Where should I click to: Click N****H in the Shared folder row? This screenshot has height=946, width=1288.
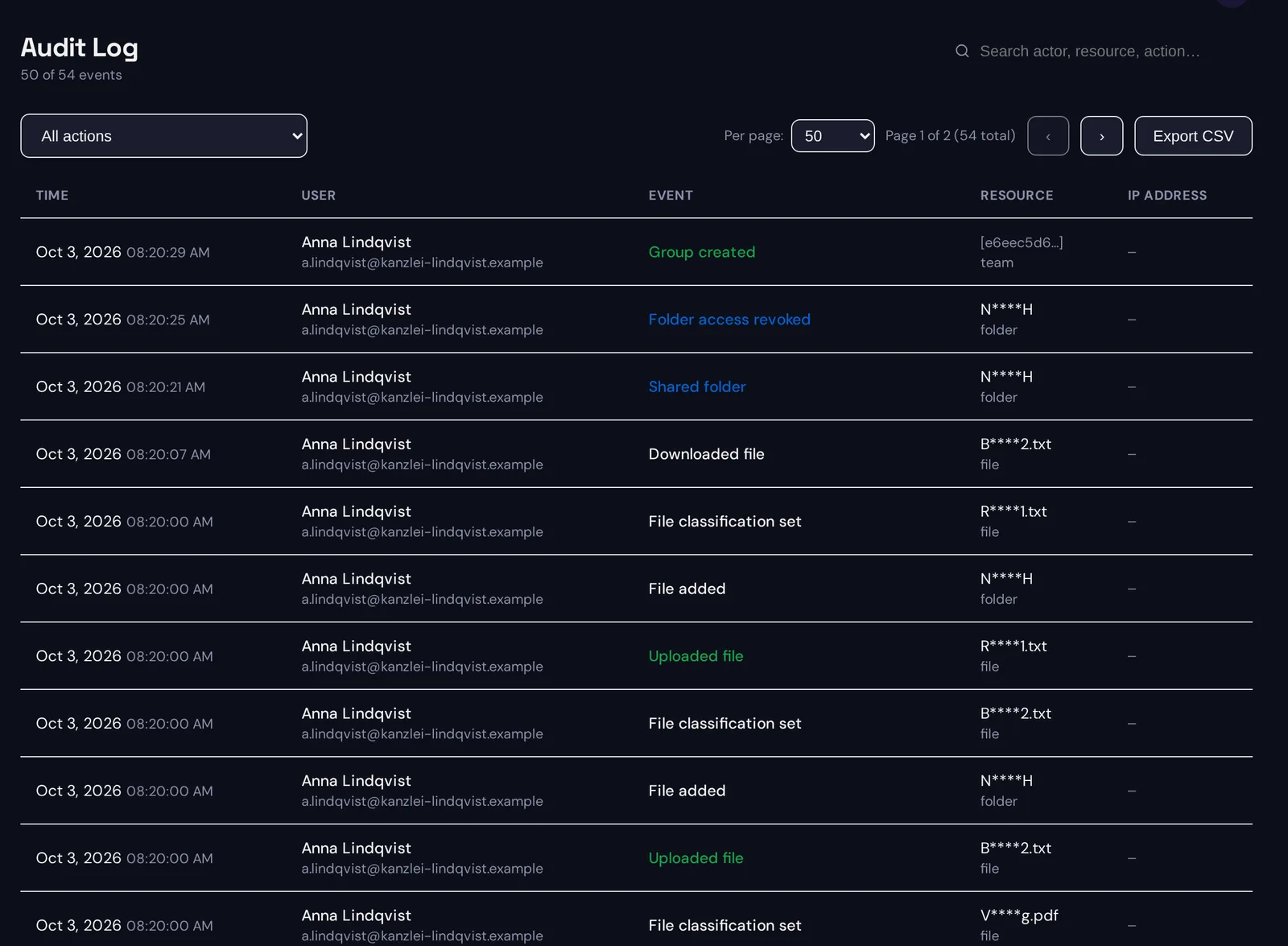click(1006, 377)
